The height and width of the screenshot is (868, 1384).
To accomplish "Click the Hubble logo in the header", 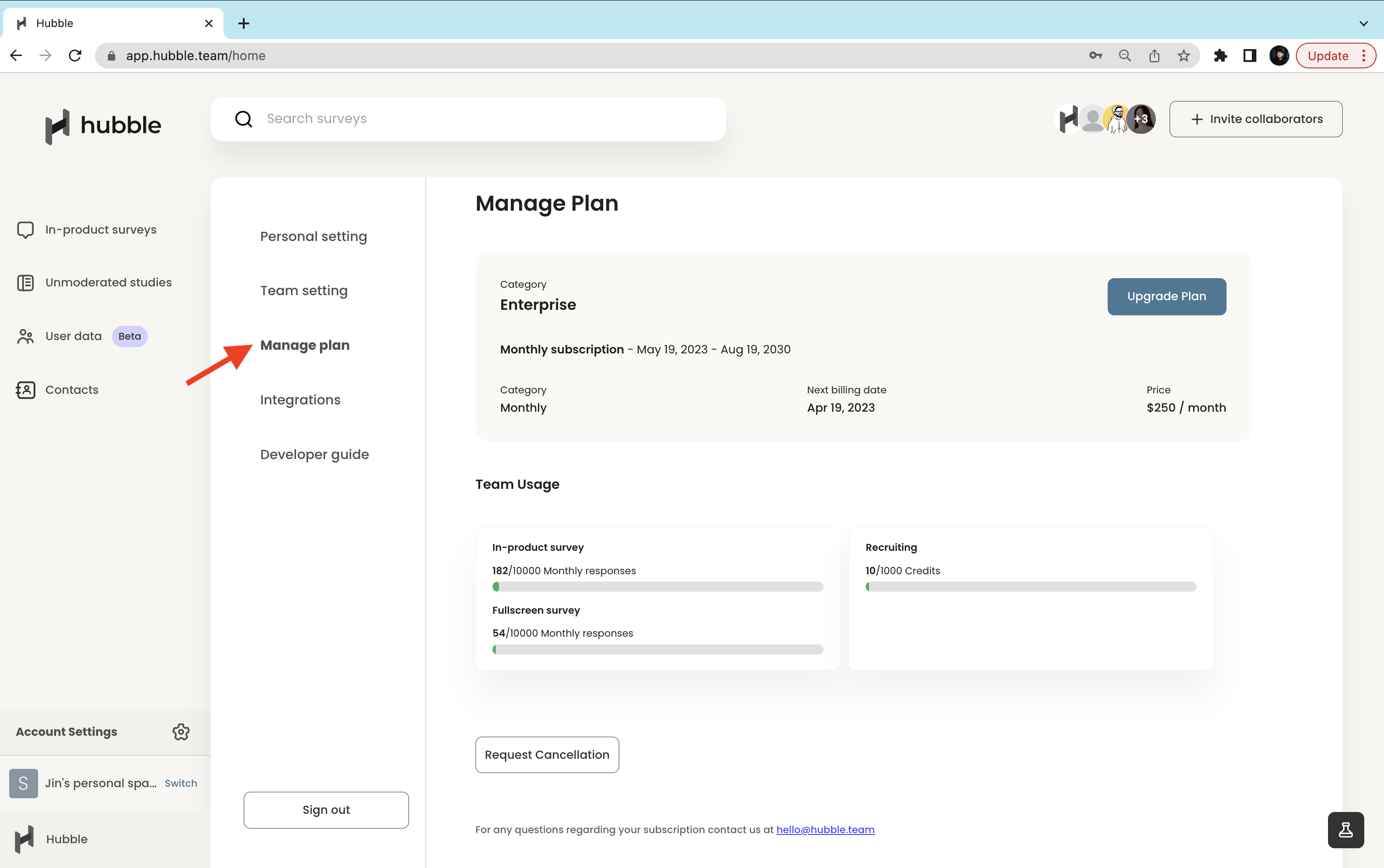I will pos(103,126).
